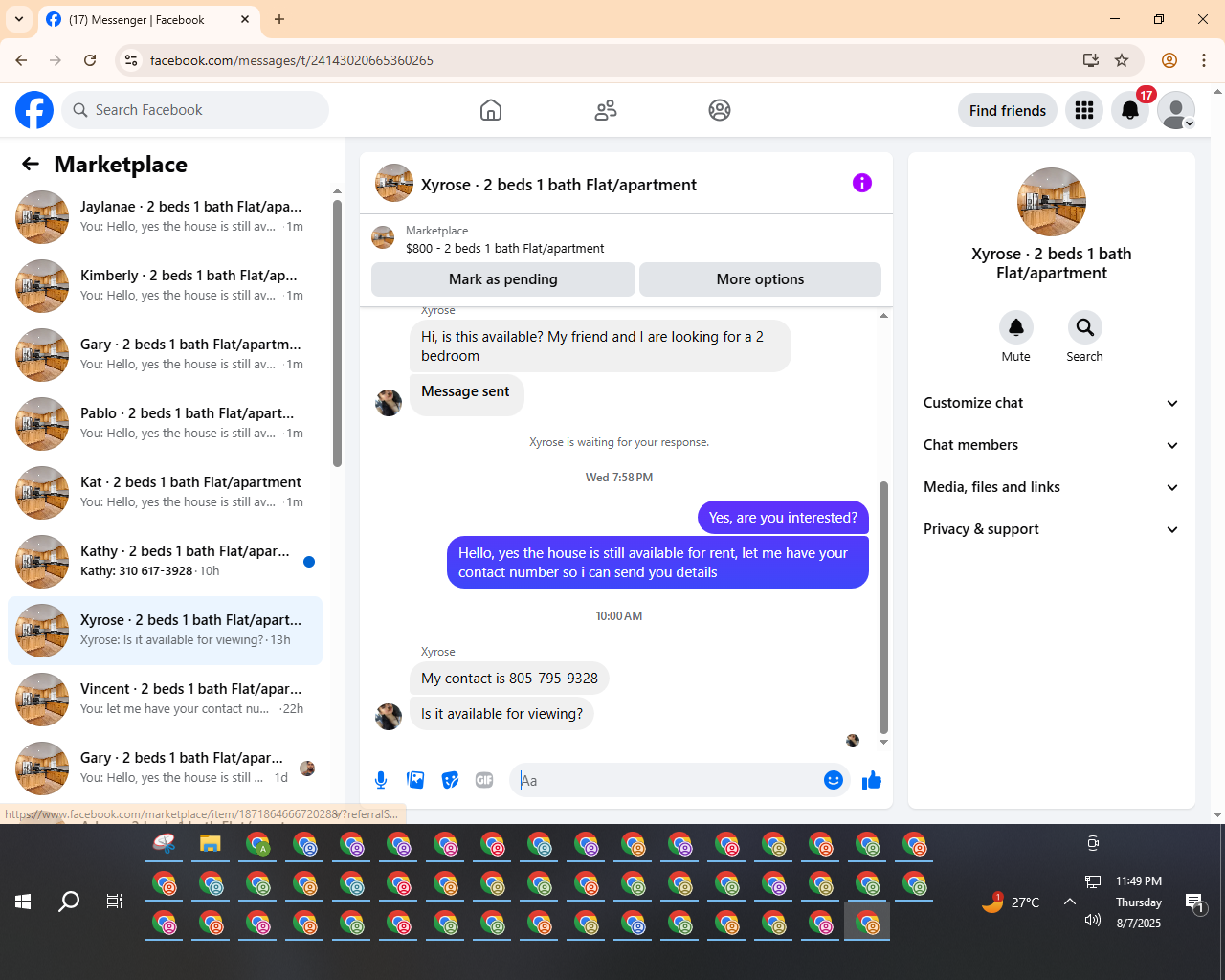Screen dimensions: 1225x980
Task: Open the notifications bell with 17 badge
Action: pyautogui.click(x=1130, y=110)
